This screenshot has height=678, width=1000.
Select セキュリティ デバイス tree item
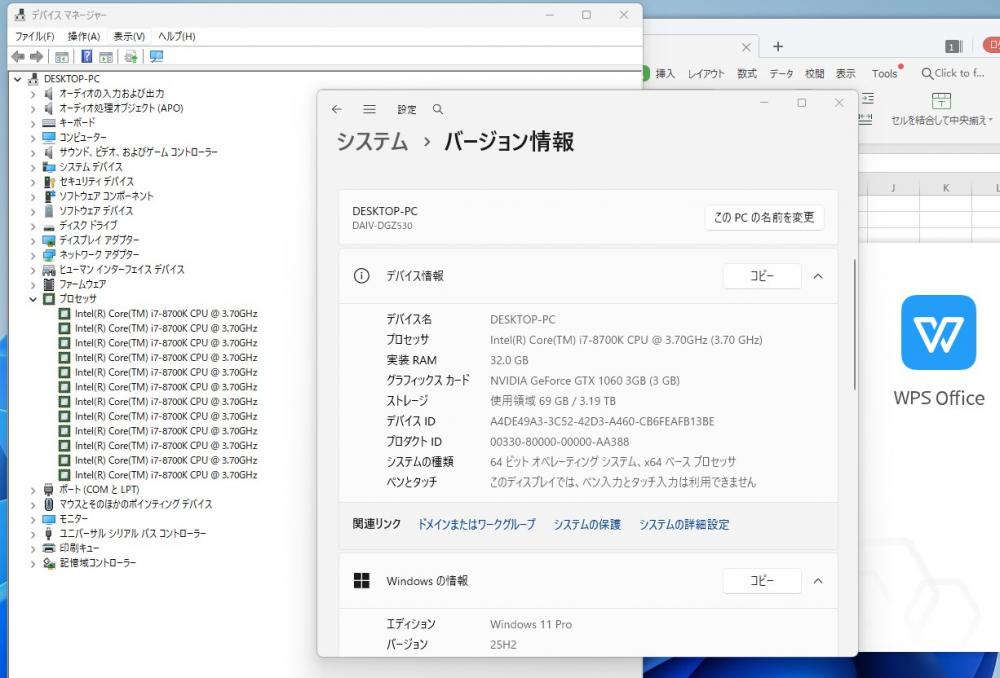click(x=89, y=182)
